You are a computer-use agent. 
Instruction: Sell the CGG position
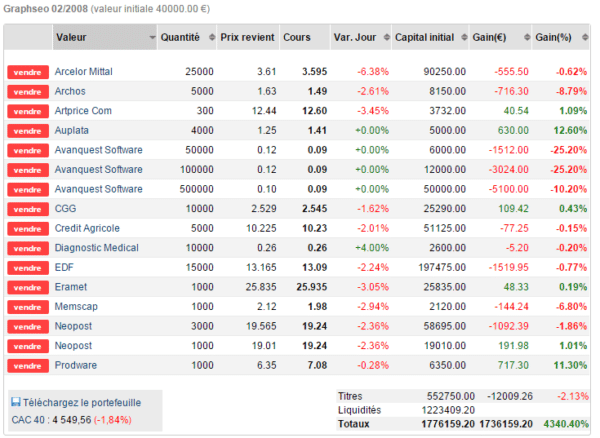[x=28, y=209]
